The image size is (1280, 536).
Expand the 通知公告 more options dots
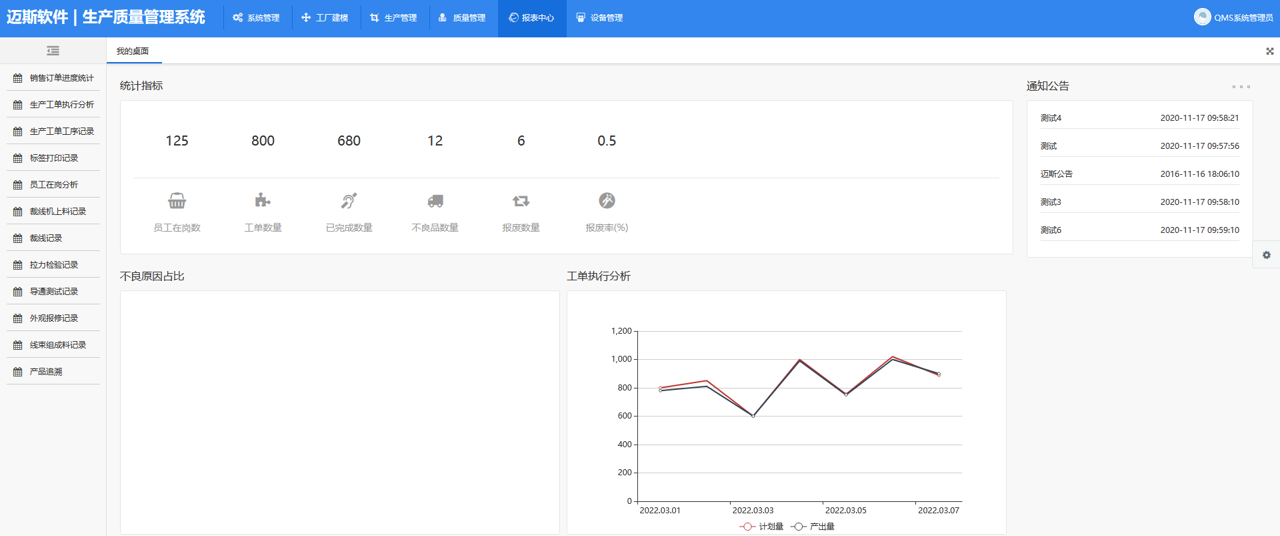pyautogui.click(x=1241, y=87)
